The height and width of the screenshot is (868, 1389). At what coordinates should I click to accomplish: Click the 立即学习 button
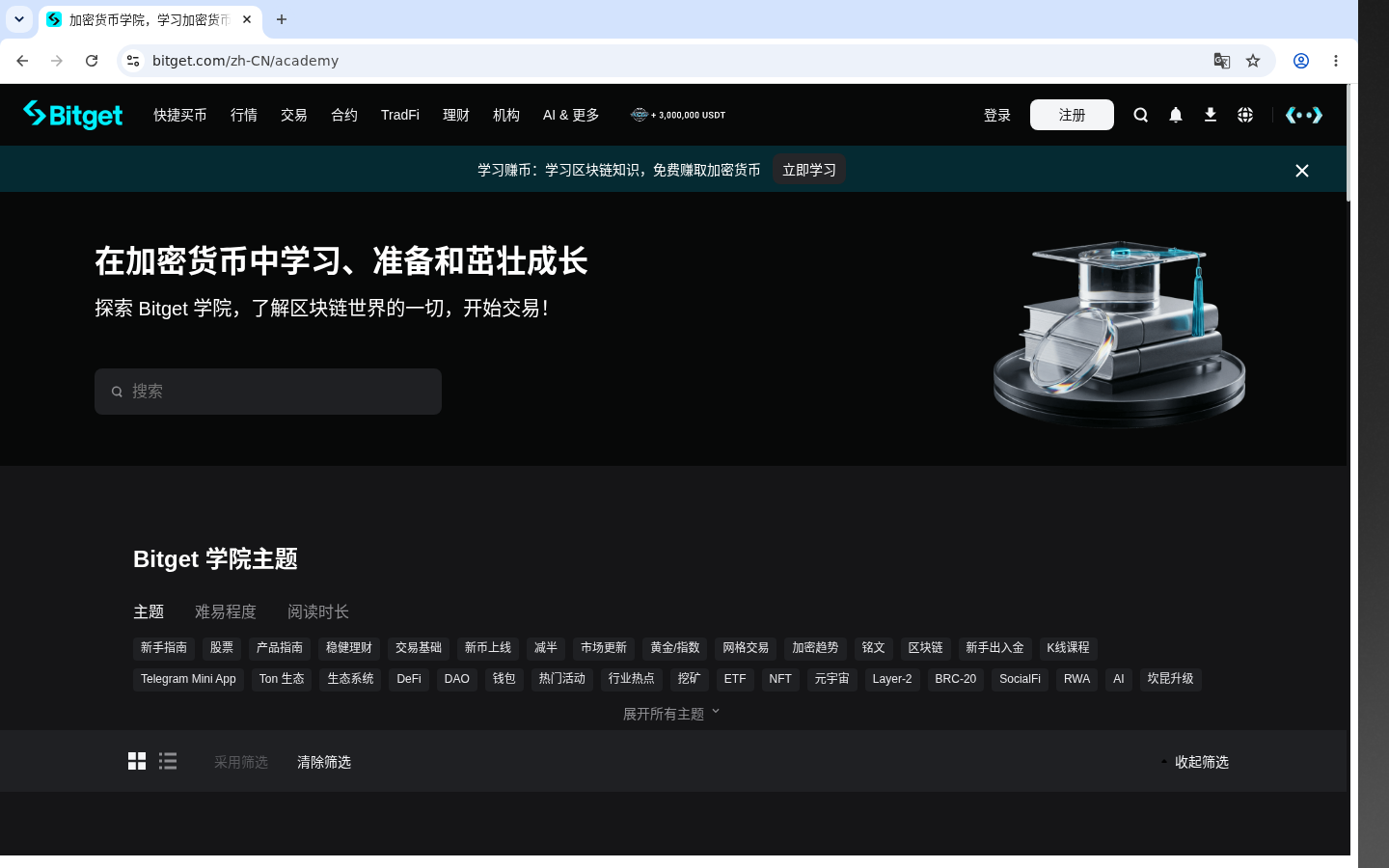[809, 170]
